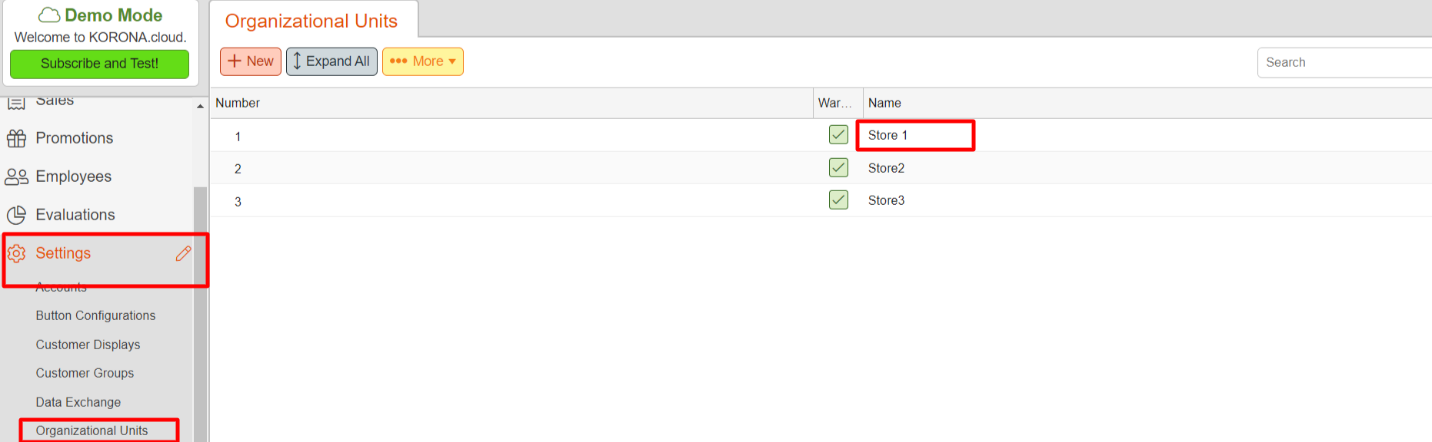Click the Sales receipt icon in sidebar

[16, 101]
